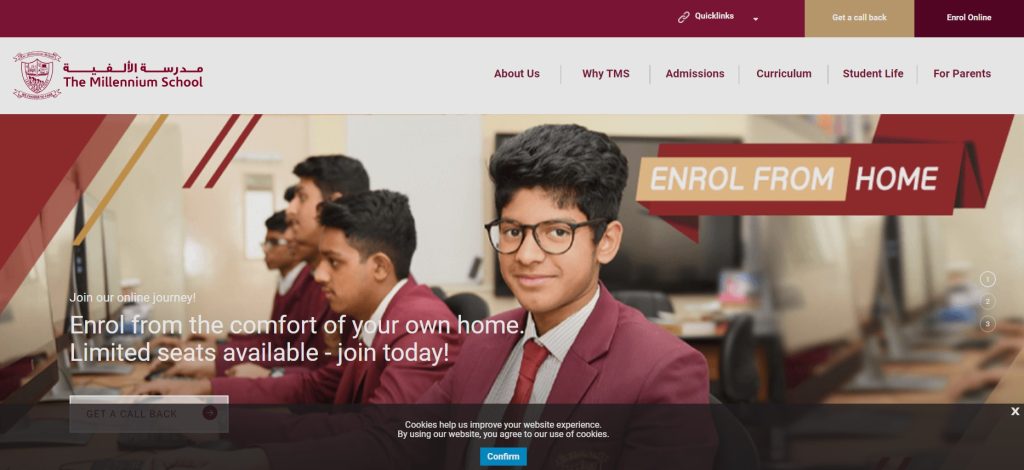Open the Admissions menu

click(695, 74)
